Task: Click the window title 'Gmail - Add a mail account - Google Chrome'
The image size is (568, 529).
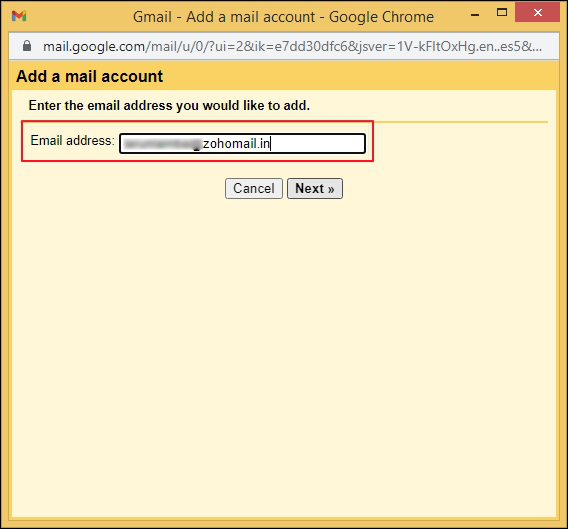Action: point(283,17)
